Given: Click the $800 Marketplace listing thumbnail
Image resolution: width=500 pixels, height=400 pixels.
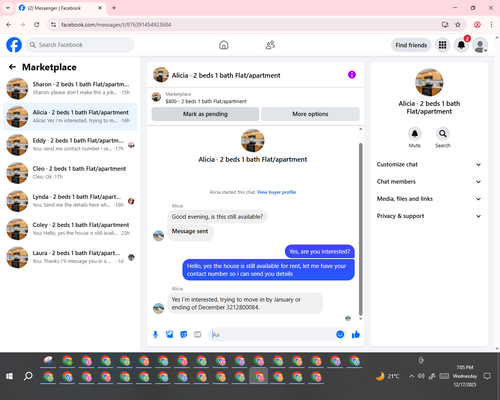Looking at the screenshot, I should click(156, 97).
